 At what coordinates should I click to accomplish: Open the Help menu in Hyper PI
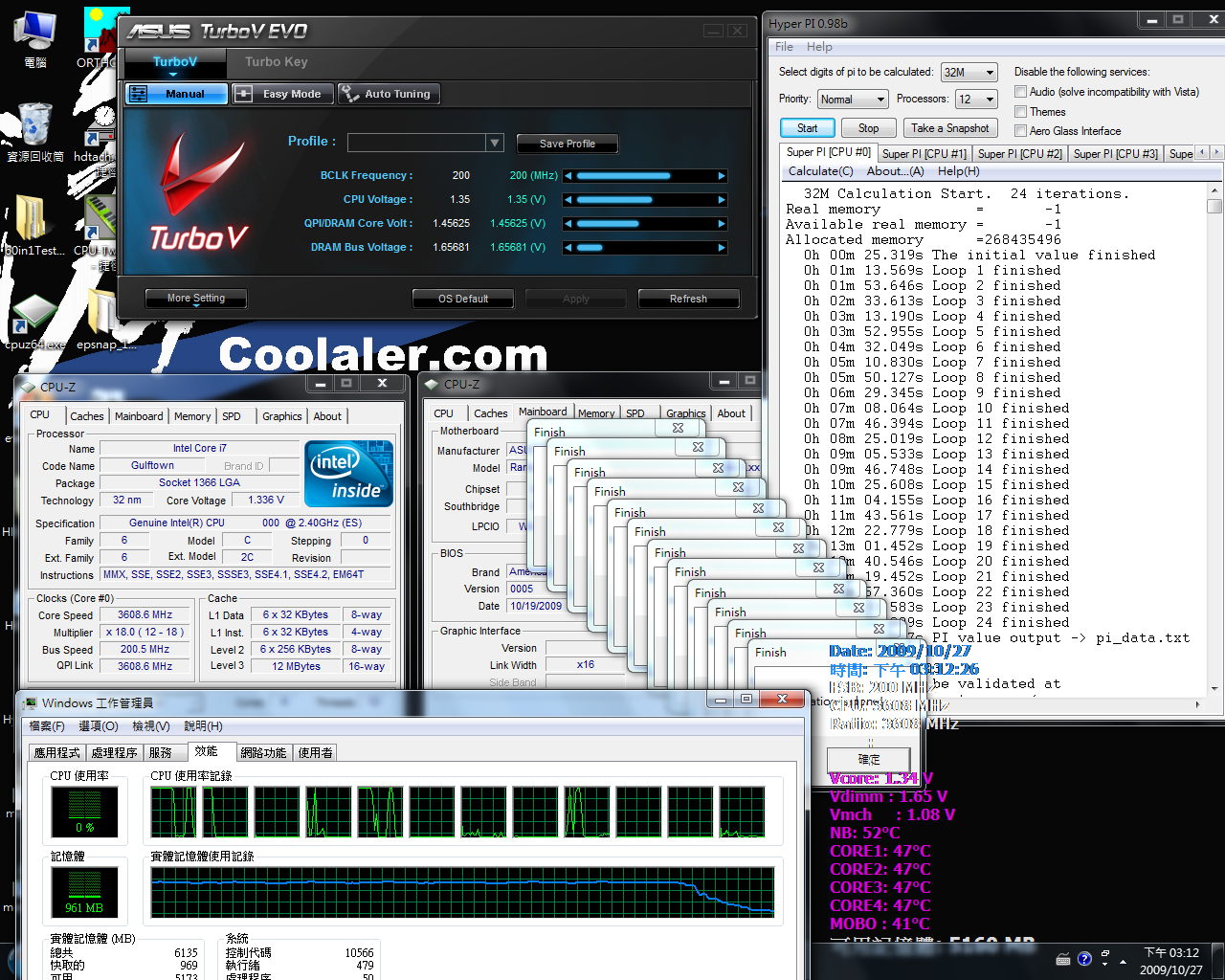(819, 47)
